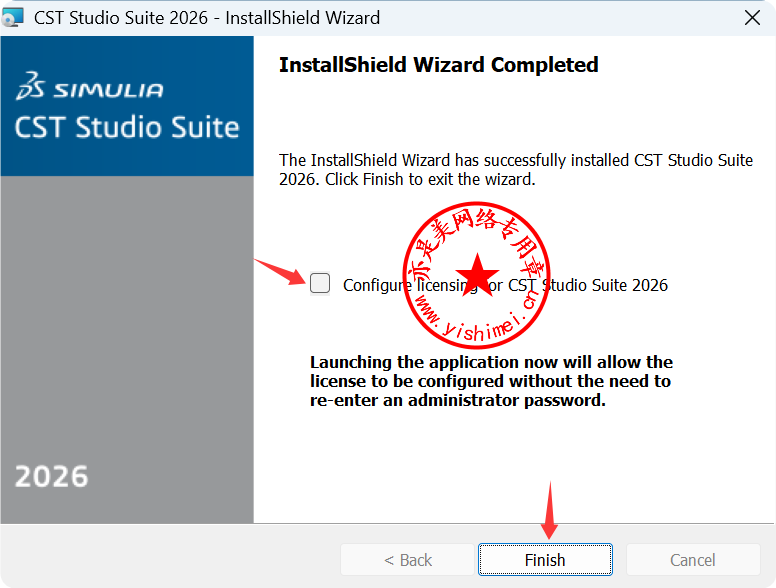Click the red star in the stamp

pyautogui.click(x=478, y=273)
